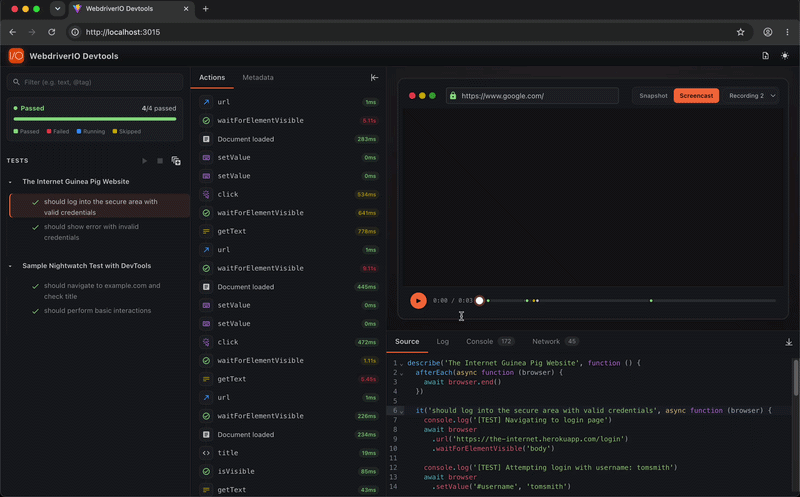Click the source code vertical scrollbar

click(795, 377)
